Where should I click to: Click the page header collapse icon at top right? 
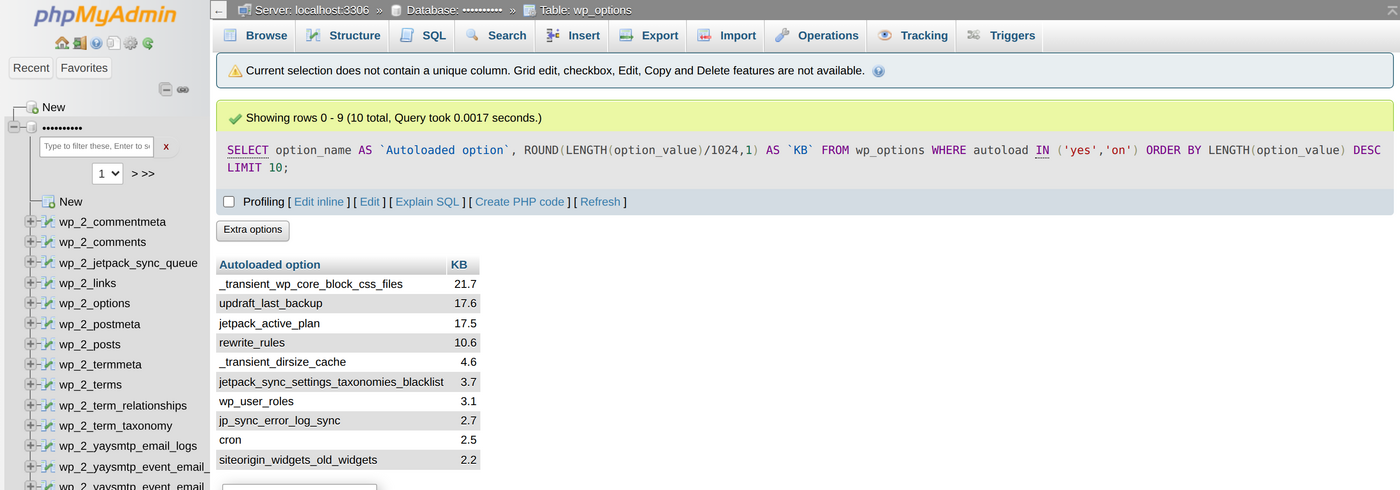click(x=1391, y=10)
